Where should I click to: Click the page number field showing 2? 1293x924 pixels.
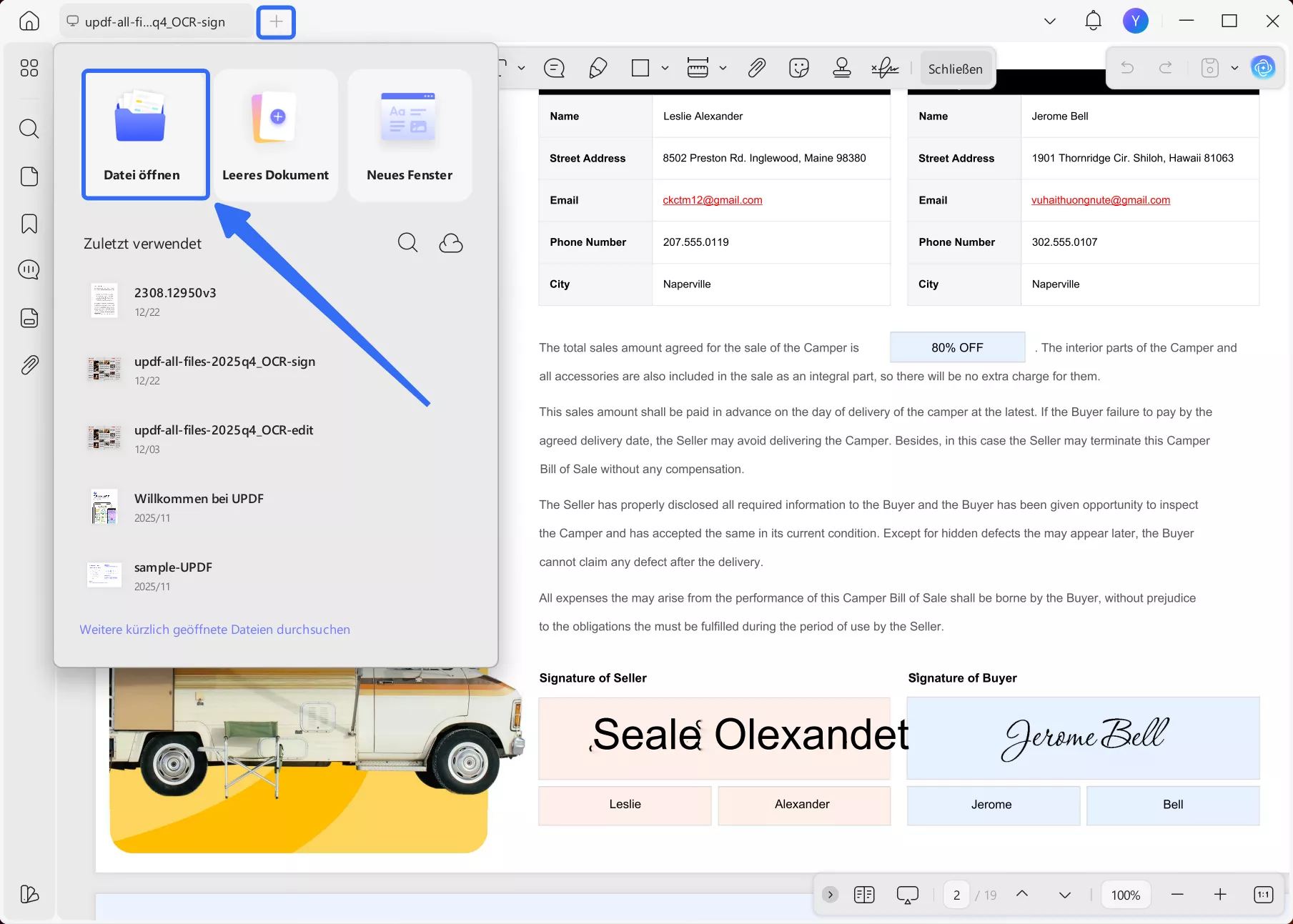956,895
